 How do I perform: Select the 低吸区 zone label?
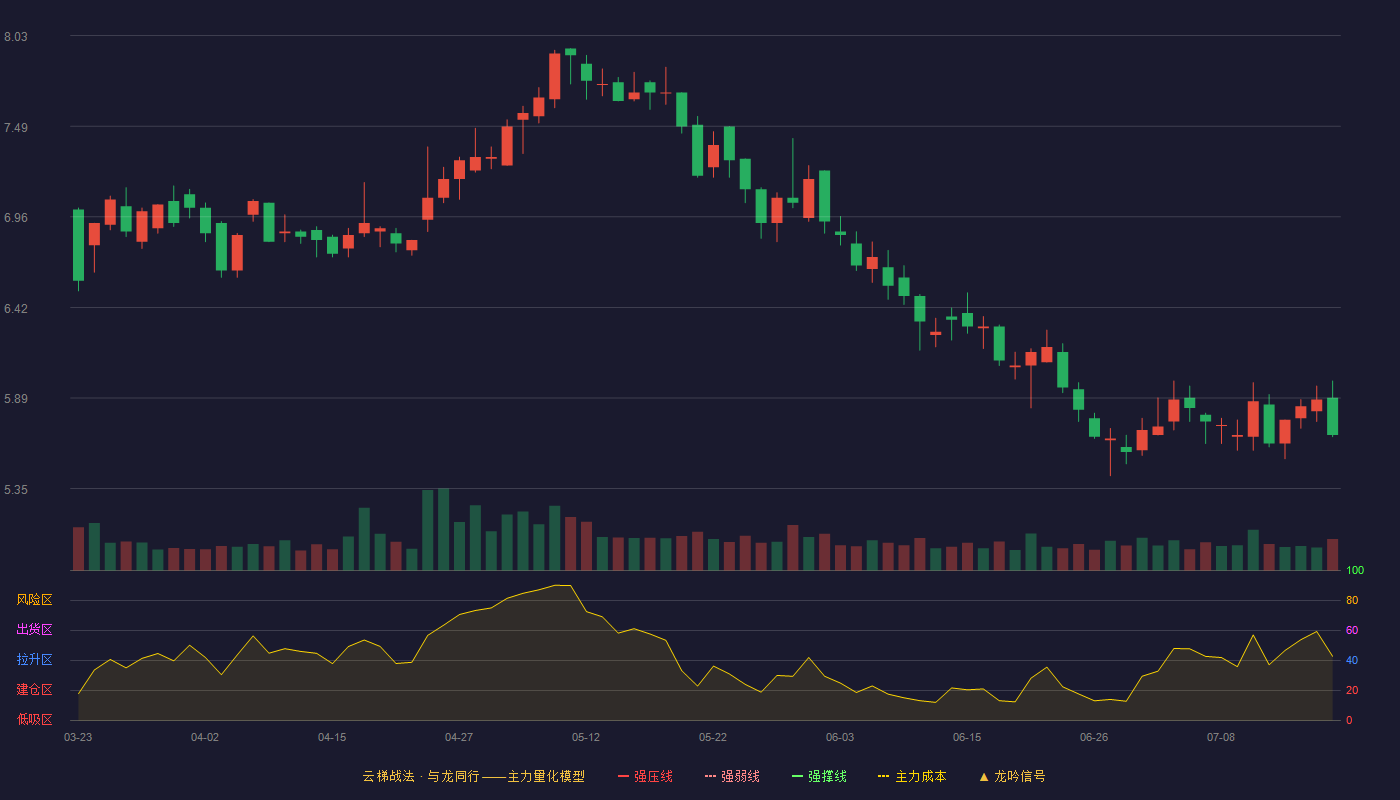[x=34, y=719]
